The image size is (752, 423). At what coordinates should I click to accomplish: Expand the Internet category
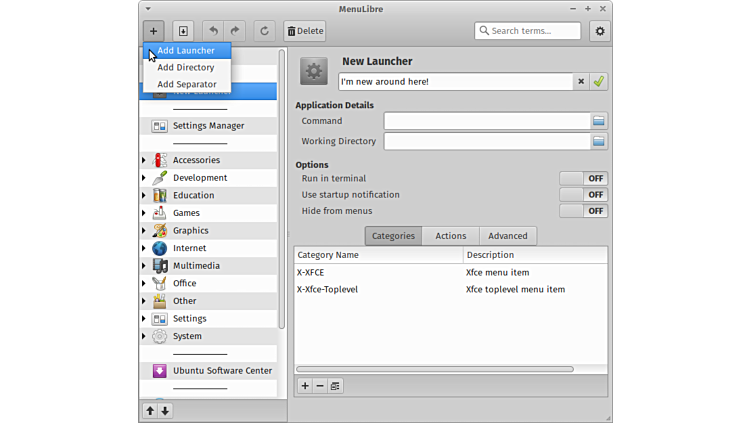(x=144, y=248)
